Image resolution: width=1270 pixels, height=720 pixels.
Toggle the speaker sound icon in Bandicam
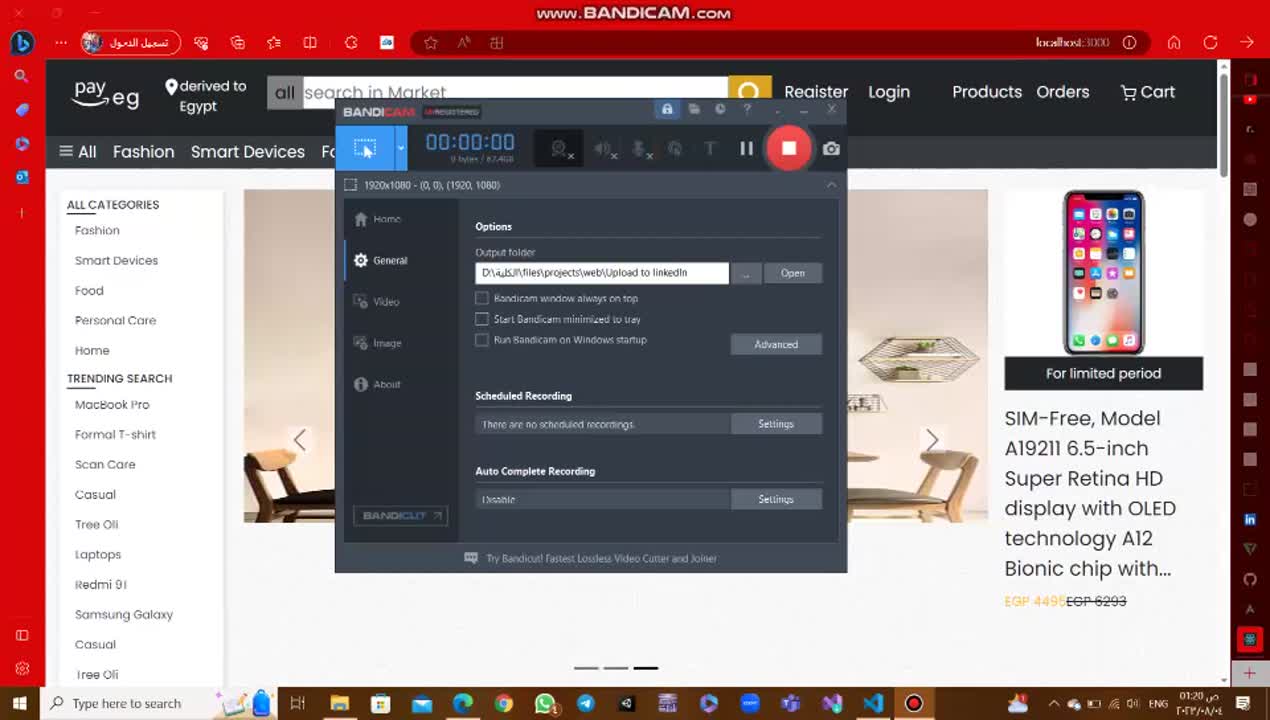[603, 149]
